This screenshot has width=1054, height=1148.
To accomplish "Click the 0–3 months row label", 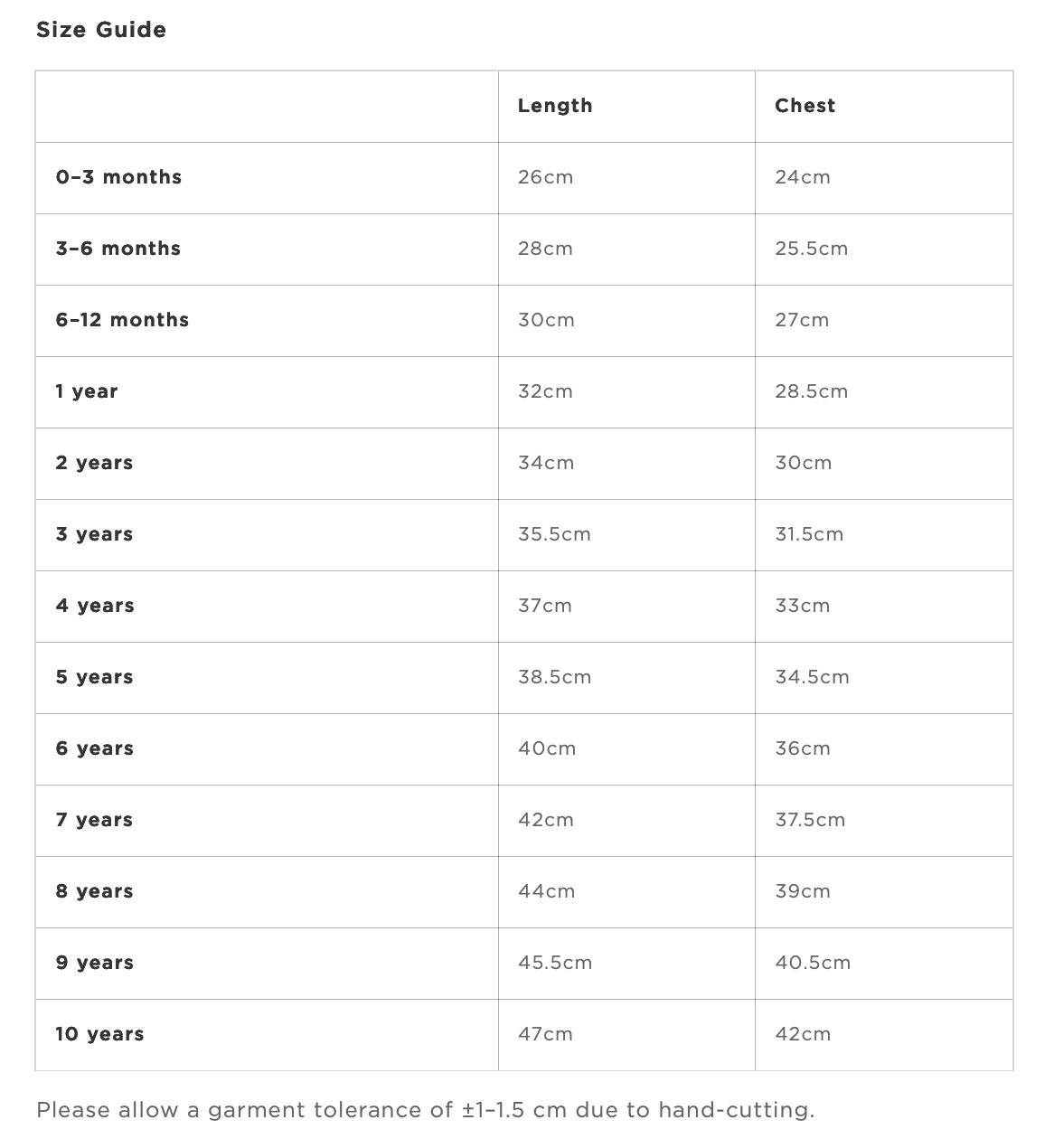I will 118,177.
